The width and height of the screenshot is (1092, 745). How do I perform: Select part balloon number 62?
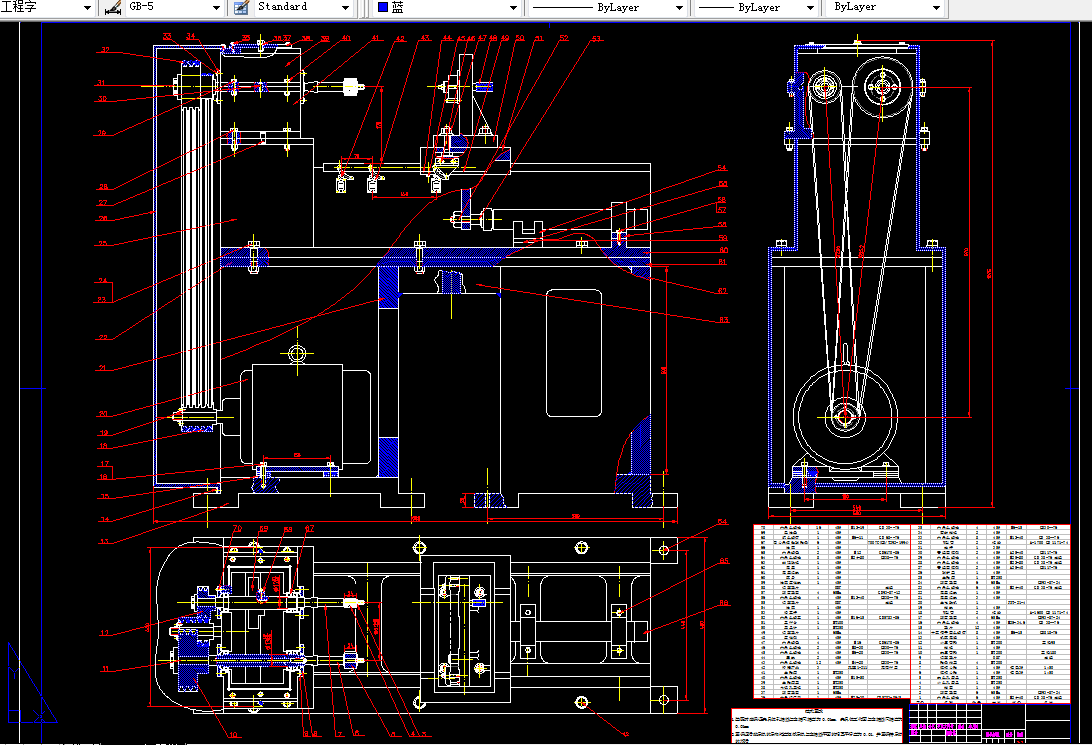pyautogui.click(x=722, y=291)
